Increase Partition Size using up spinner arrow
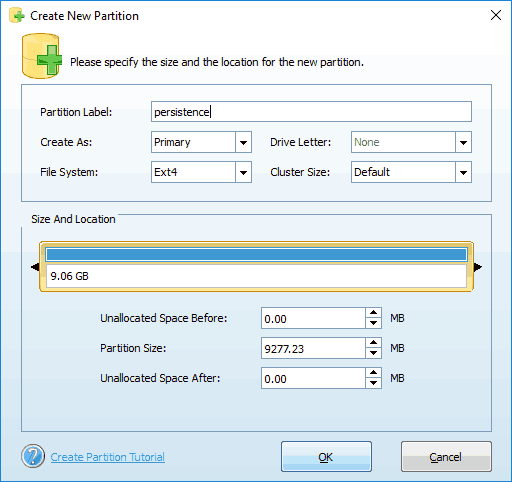Screen dimensions: 512x482 [373, 343]
